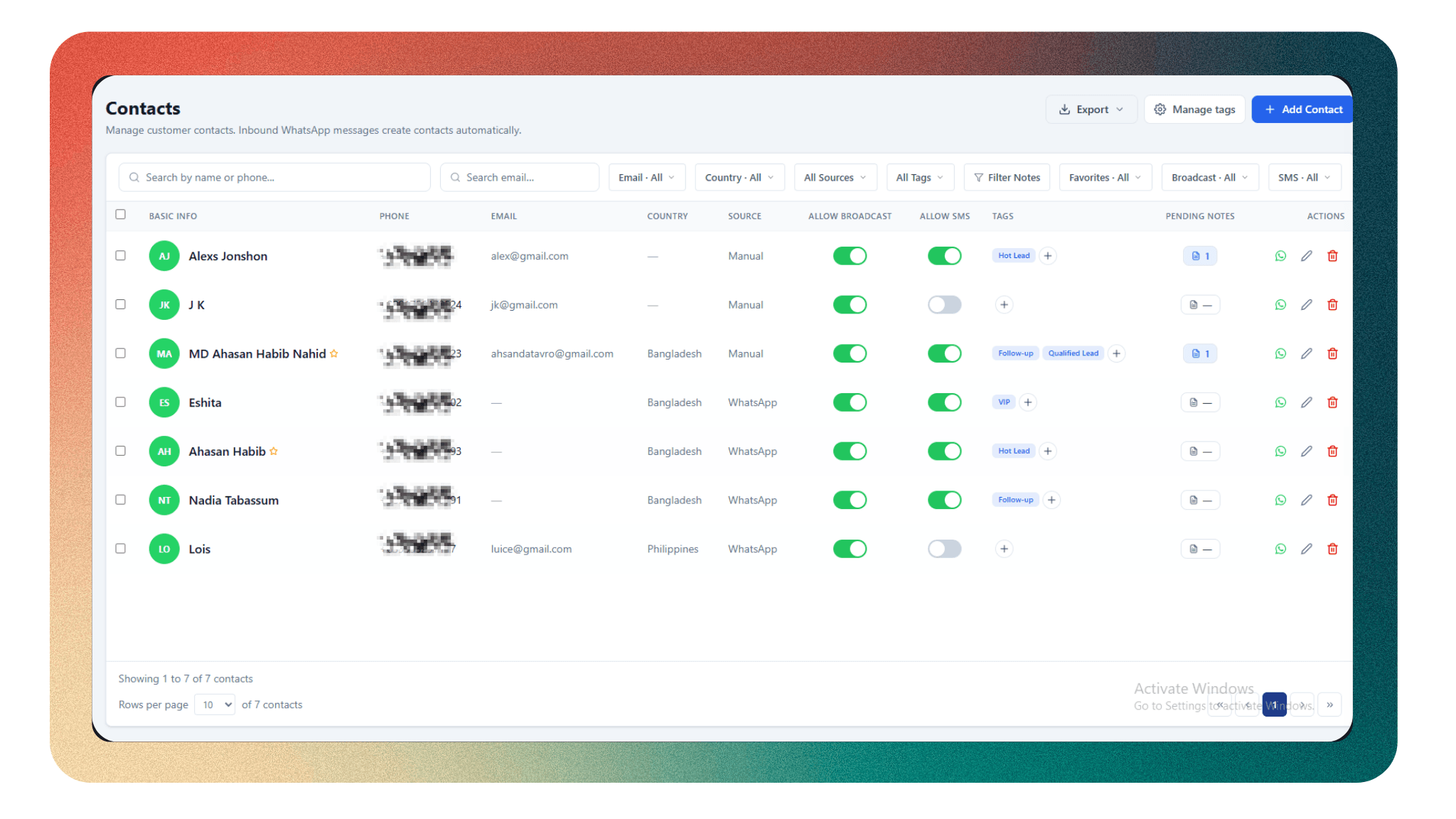Focus the search by name or phone field
1456x819 pixels.
274,178
